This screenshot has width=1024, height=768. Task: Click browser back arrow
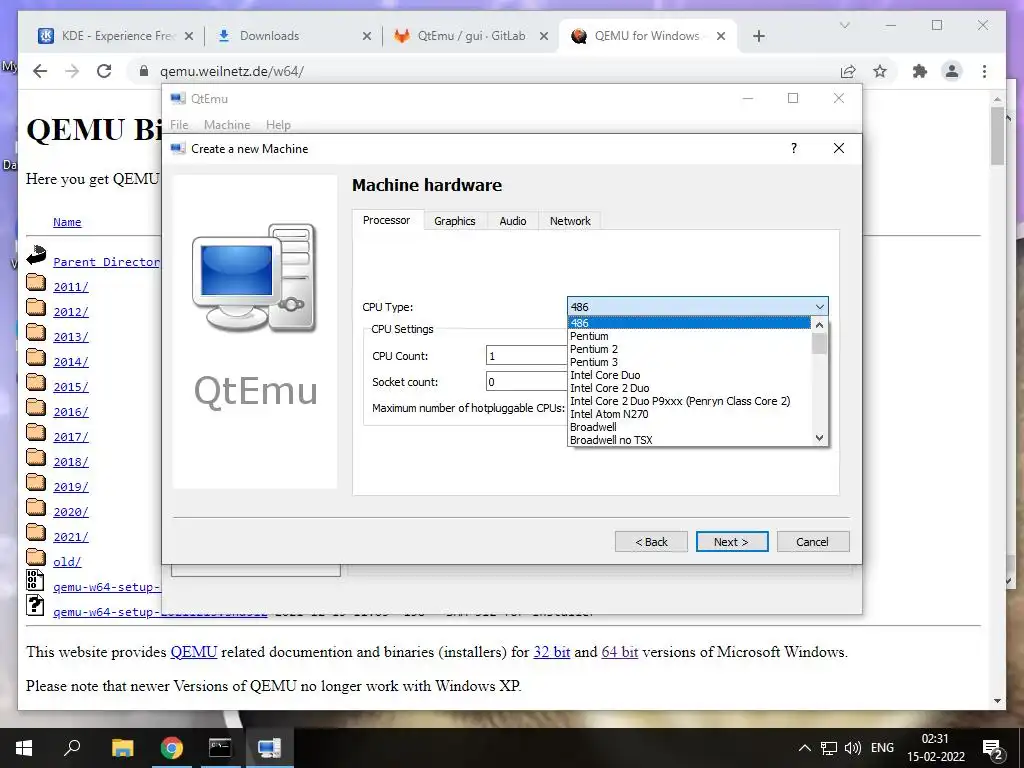(x=40, y=71)
